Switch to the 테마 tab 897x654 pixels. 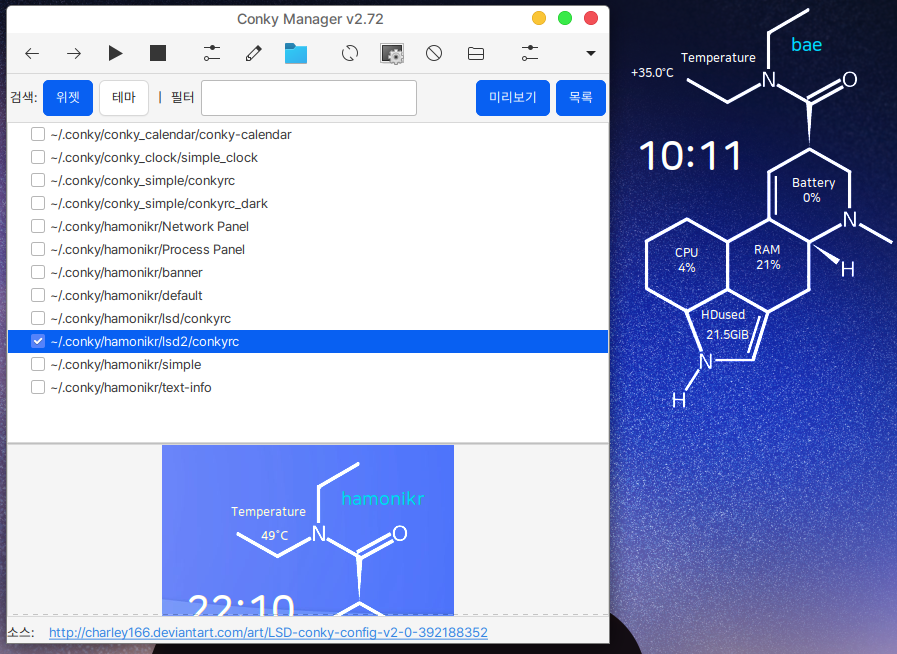124,98
